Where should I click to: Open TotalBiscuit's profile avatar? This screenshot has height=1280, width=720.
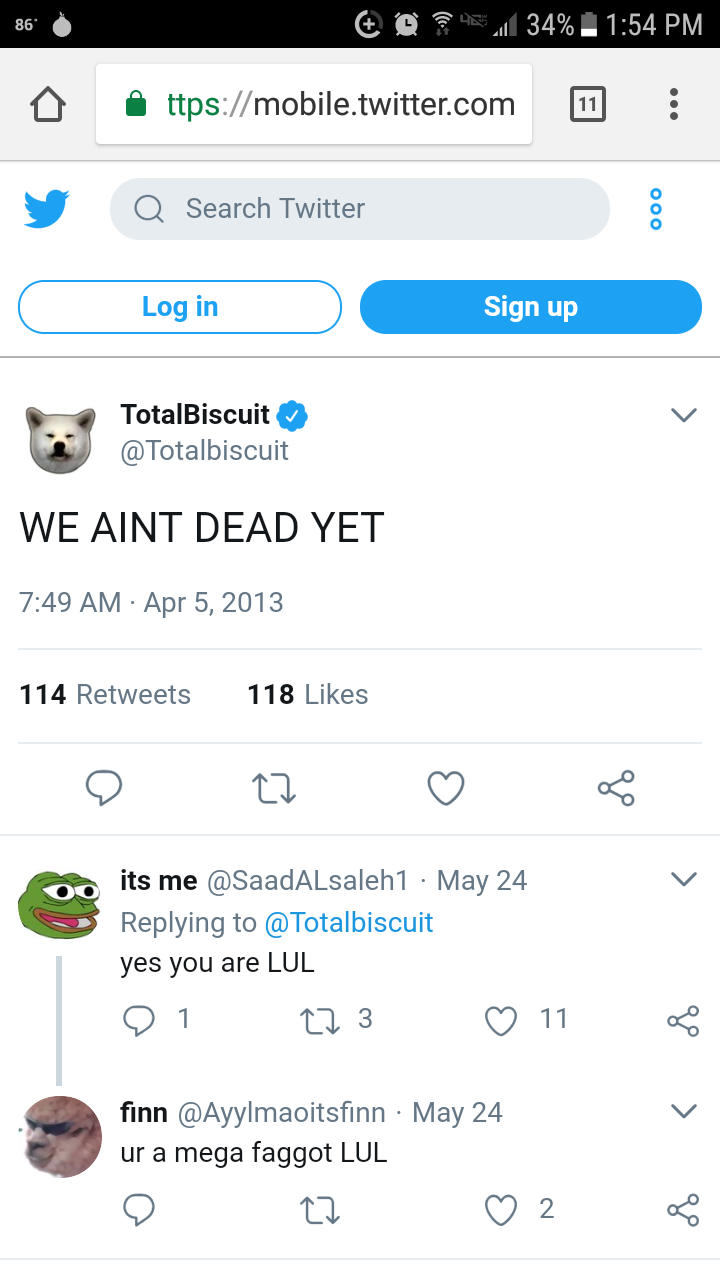(x=60, y=439)
